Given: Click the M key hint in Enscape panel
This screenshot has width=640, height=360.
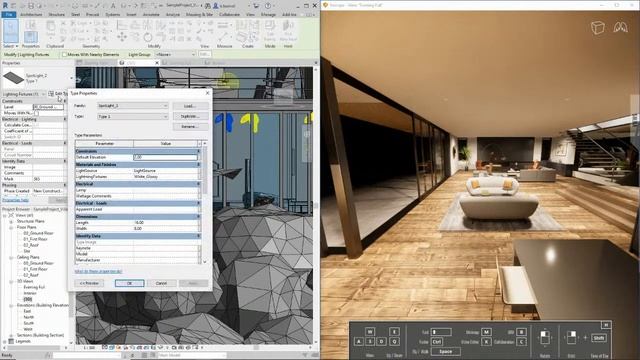Looking at the screenshot, I should [x=486, y=332].
